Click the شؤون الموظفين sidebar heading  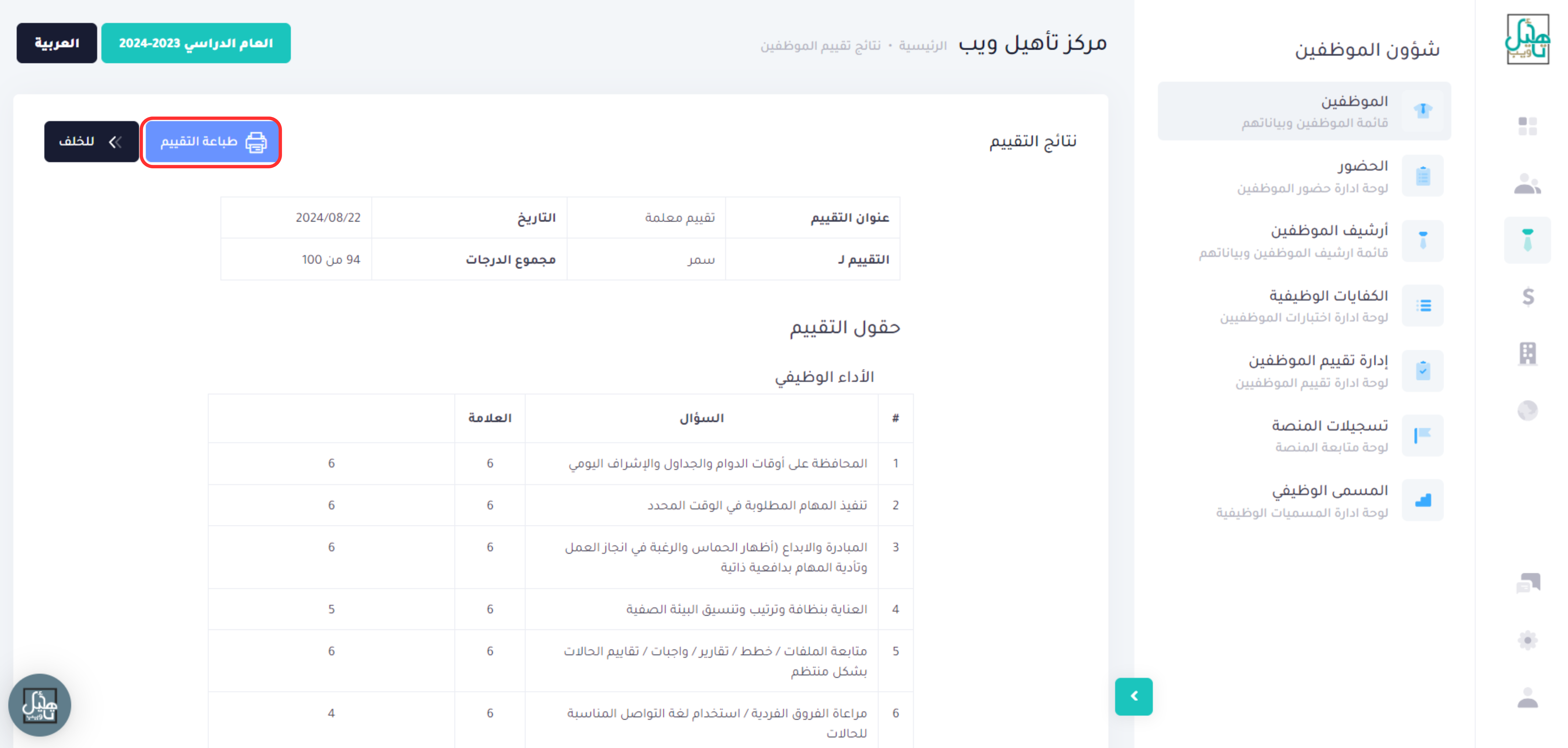[1367, 49]
